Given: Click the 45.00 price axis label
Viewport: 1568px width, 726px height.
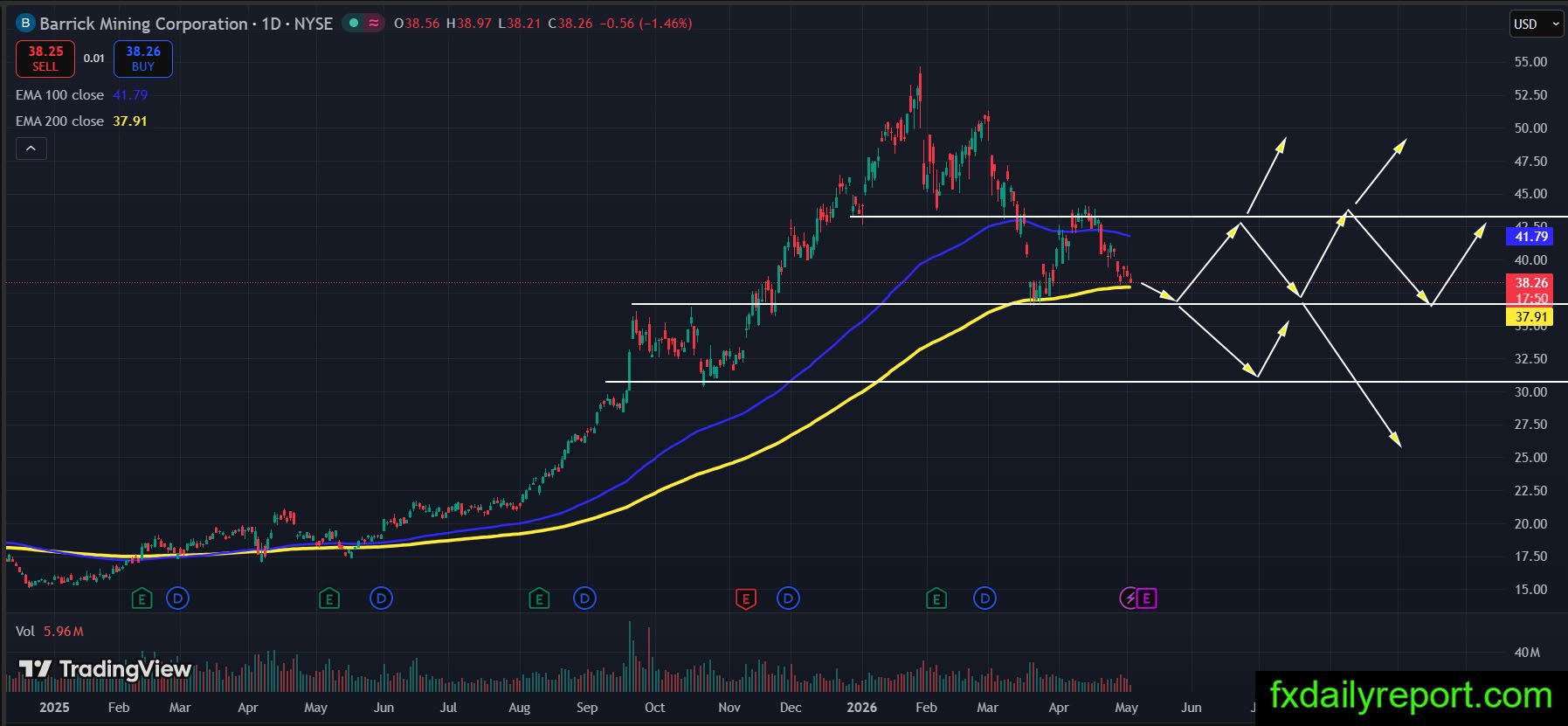Looking at the screenshot, I should 1530,194.
